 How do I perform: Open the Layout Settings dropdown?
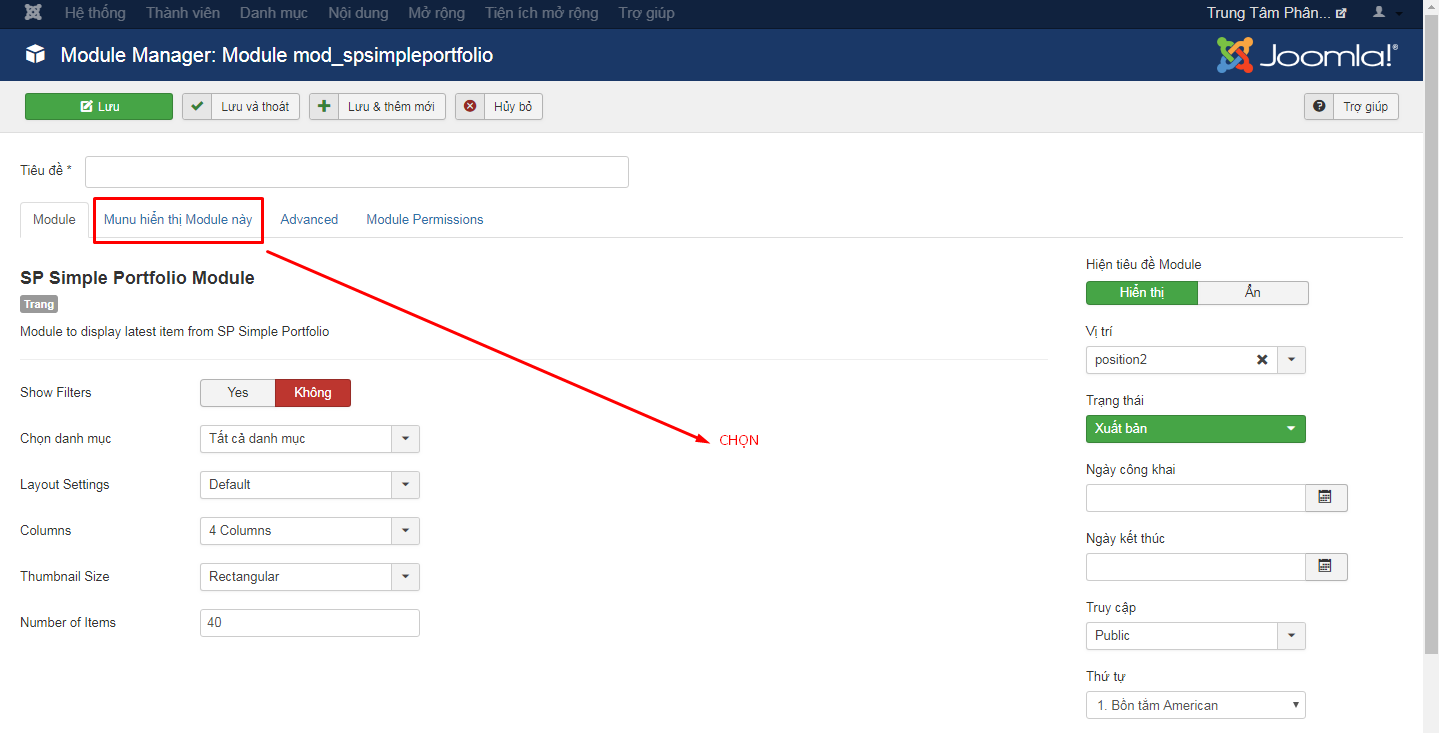(310, 484)
